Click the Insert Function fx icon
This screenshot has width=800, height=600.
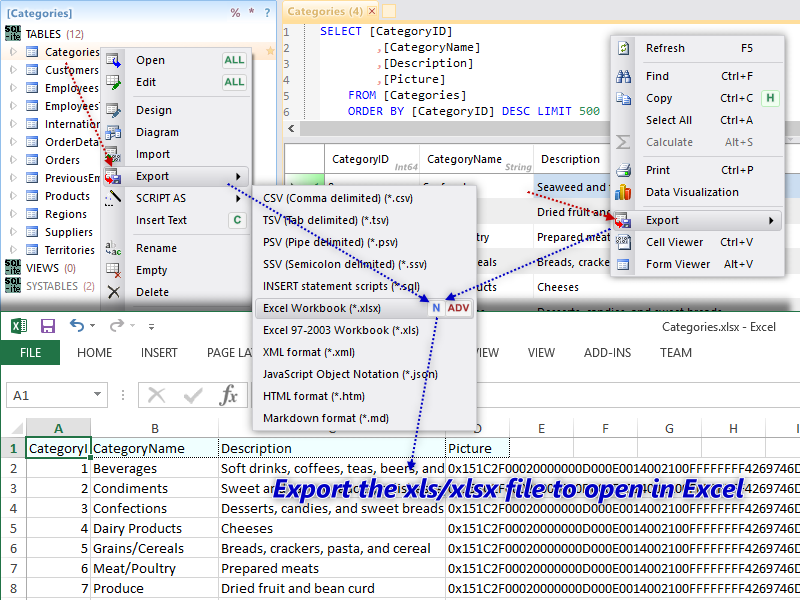coord(228,395)
